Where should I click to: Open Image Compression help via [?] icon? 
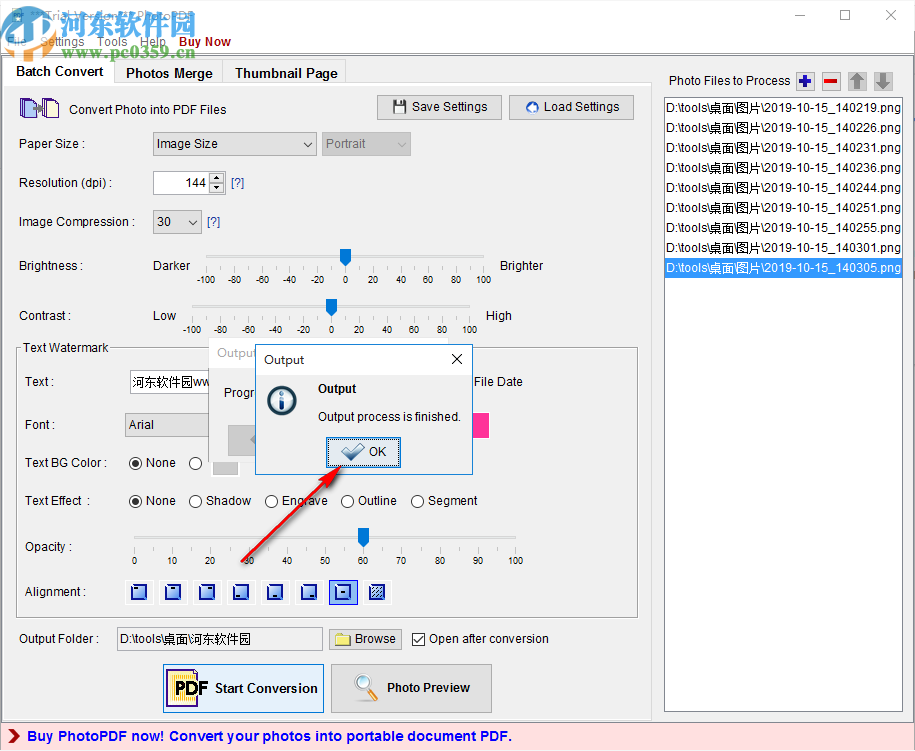click(x=213, y=221)
